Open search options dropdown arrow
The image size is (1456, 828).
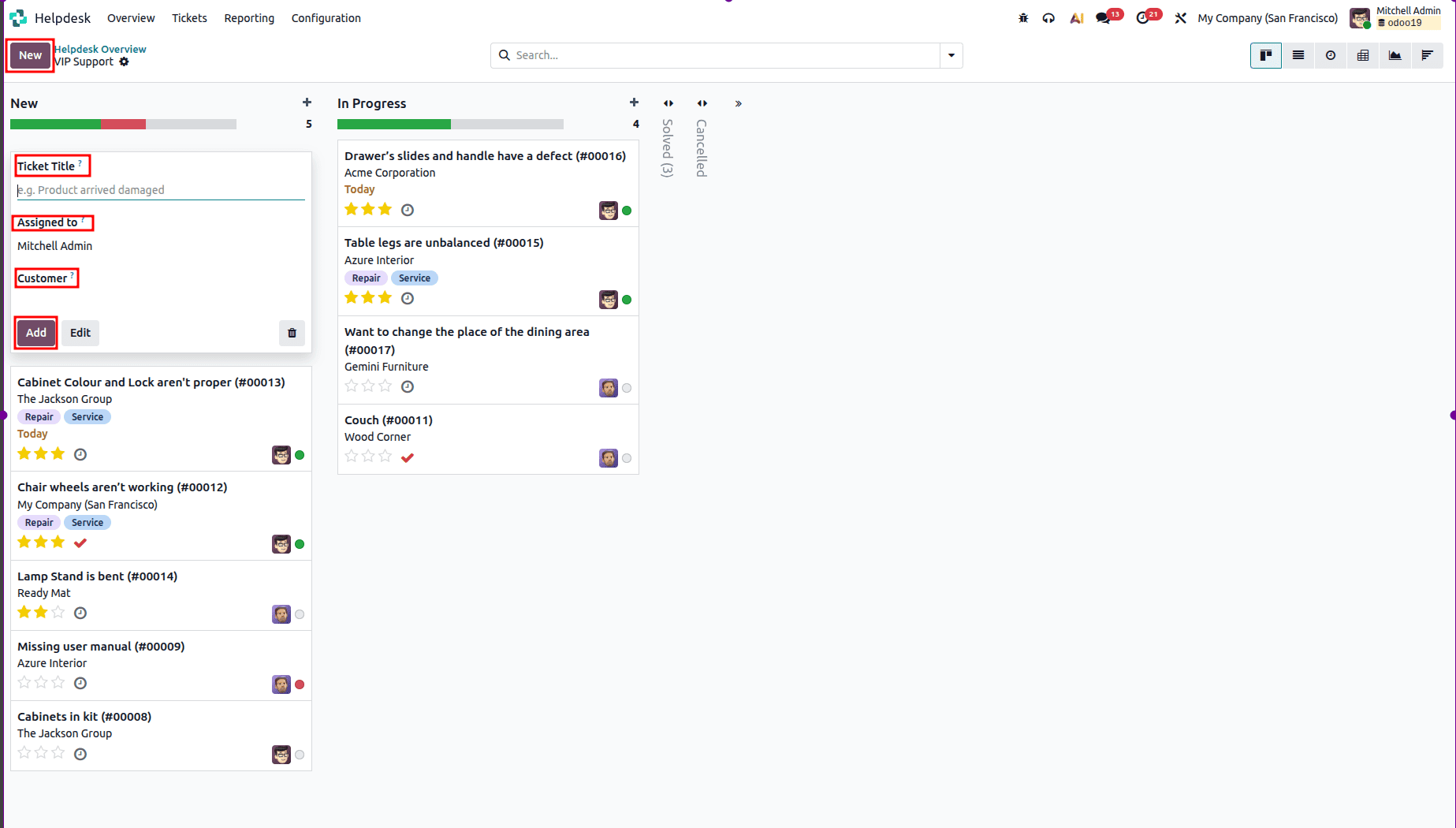(x=951, y=55)
